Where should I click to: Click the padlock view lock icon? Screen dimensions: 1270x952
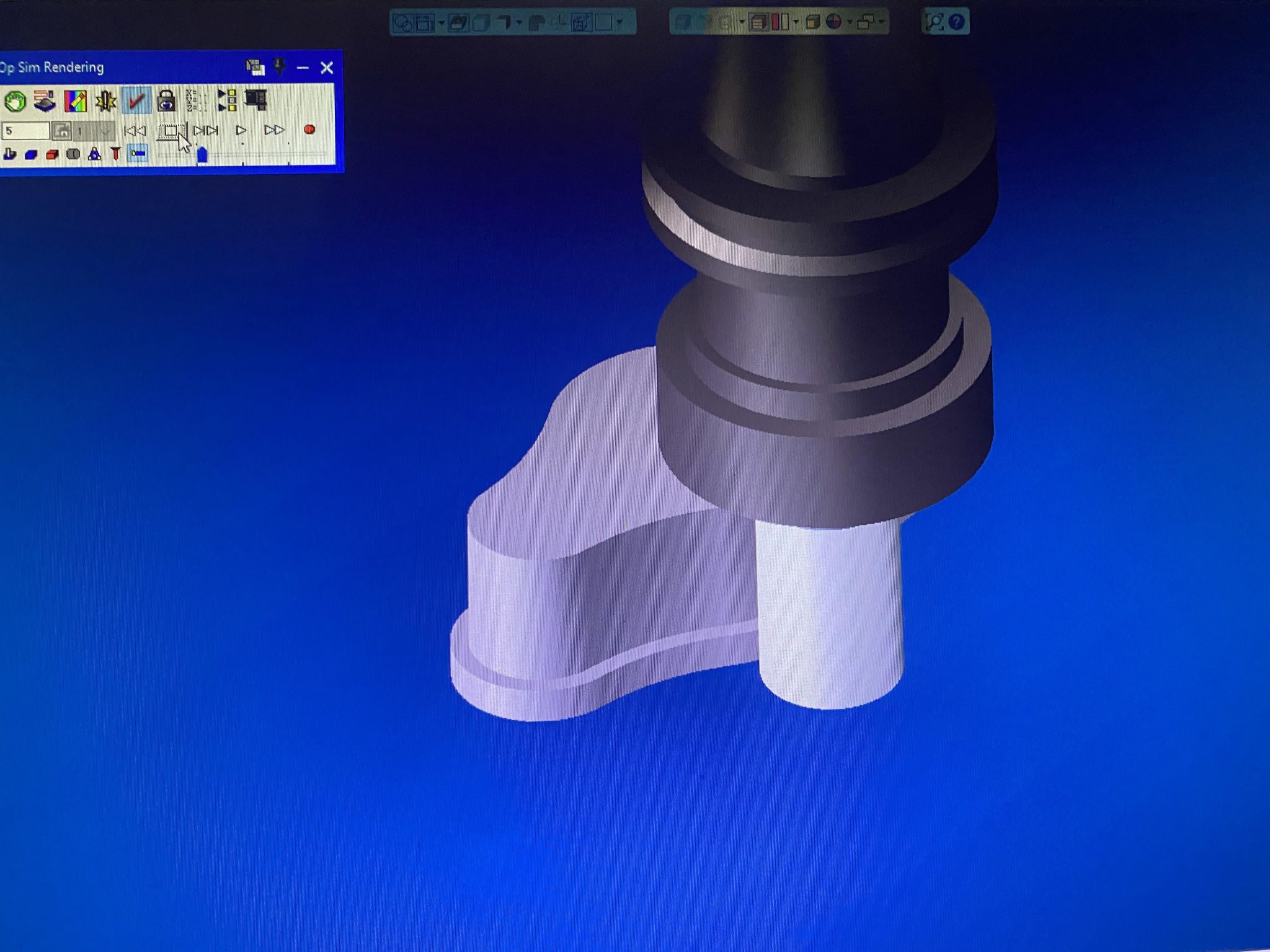point(166,100)
